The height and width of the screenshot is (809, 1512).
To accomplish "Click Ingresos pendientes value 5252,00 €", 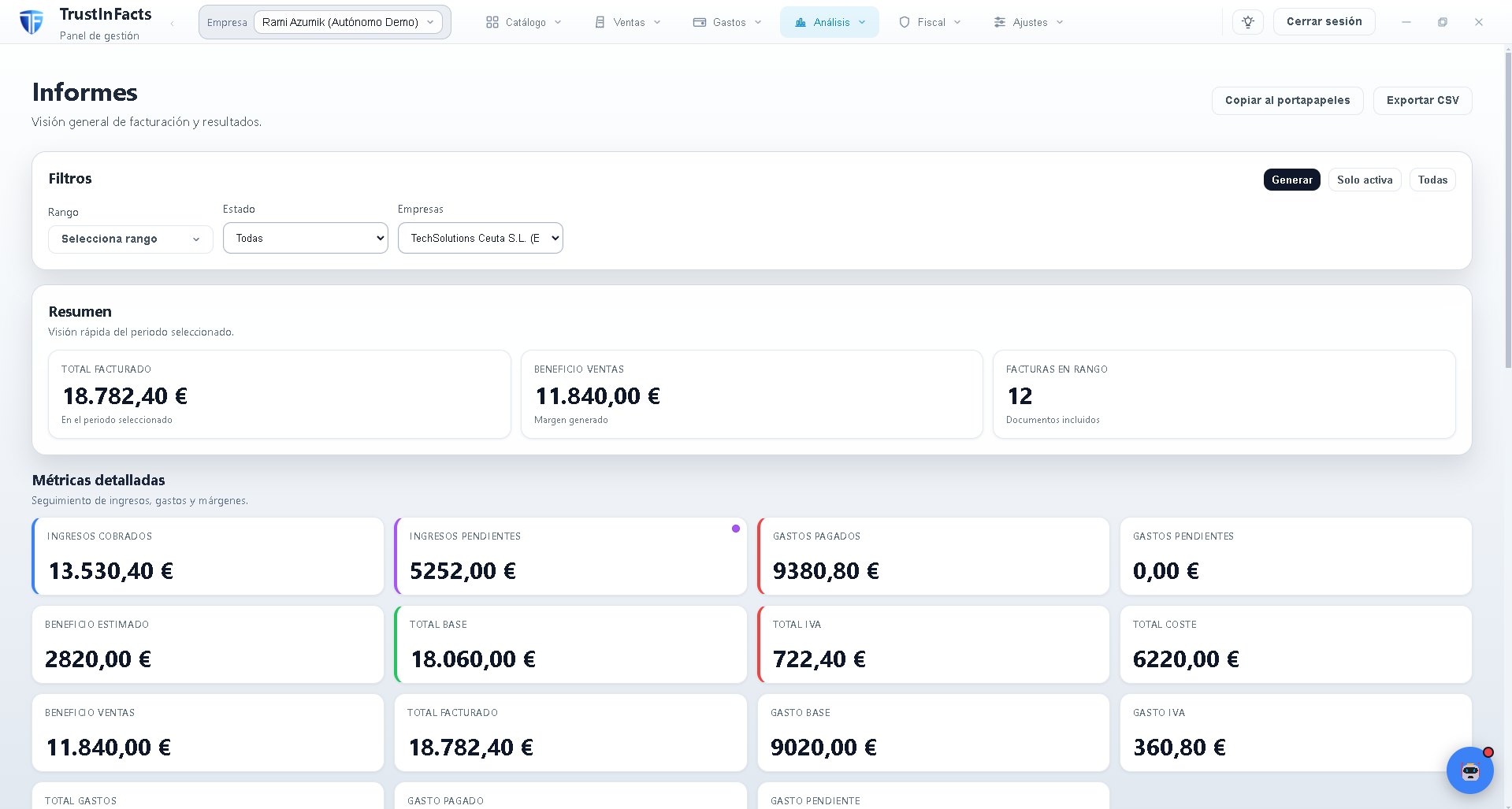I will (x=463, y=571).
